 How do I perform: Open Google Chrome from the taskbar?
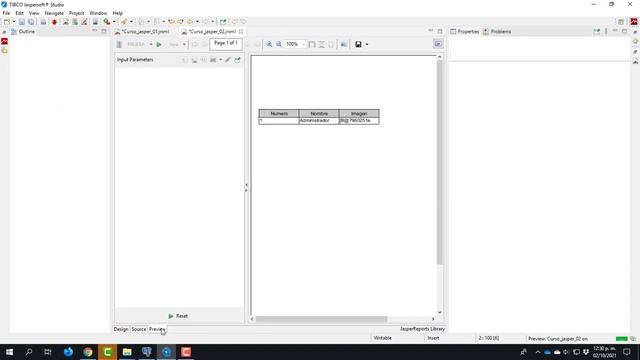[x=88, y=352]
